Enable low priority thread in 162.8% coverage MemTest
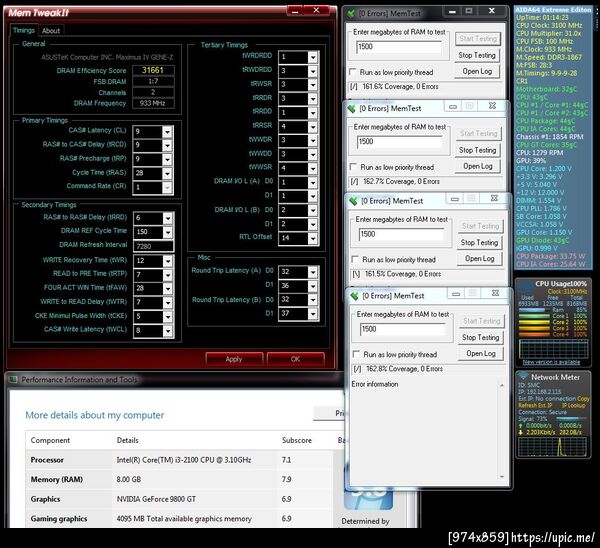This screenshot has width=600, height=548. point(356,354)
